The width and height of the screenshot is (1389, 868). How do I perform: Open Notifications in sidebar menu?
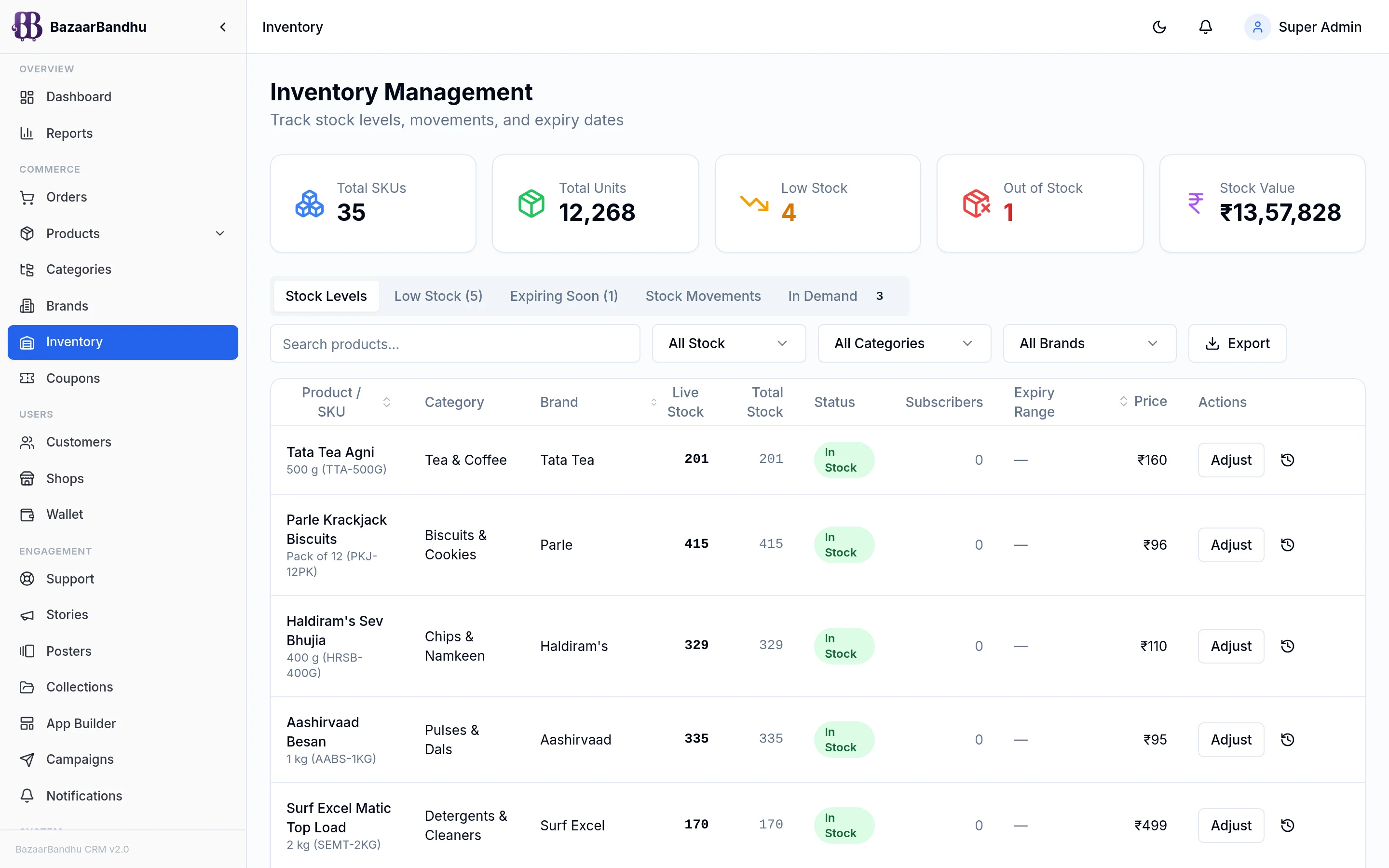123,796
